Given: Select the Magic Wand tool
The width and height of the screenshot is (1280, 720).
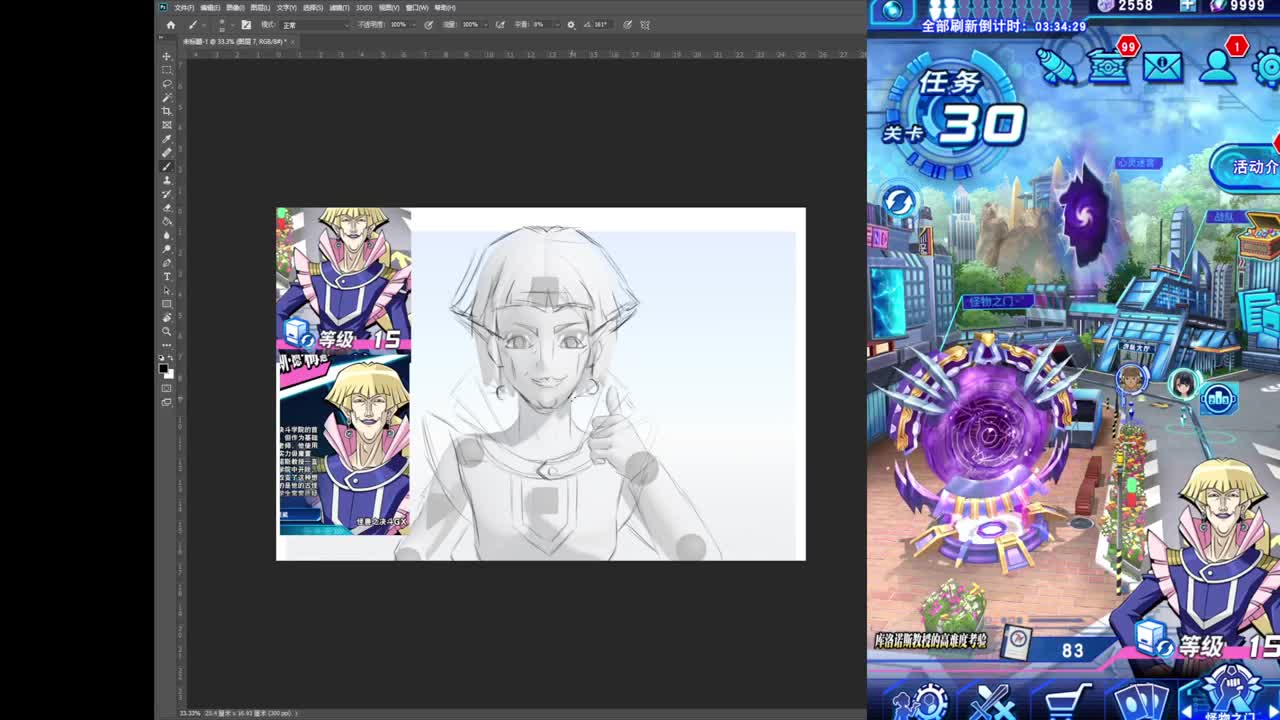Looking at the screenshot, I should pos(167,98).
